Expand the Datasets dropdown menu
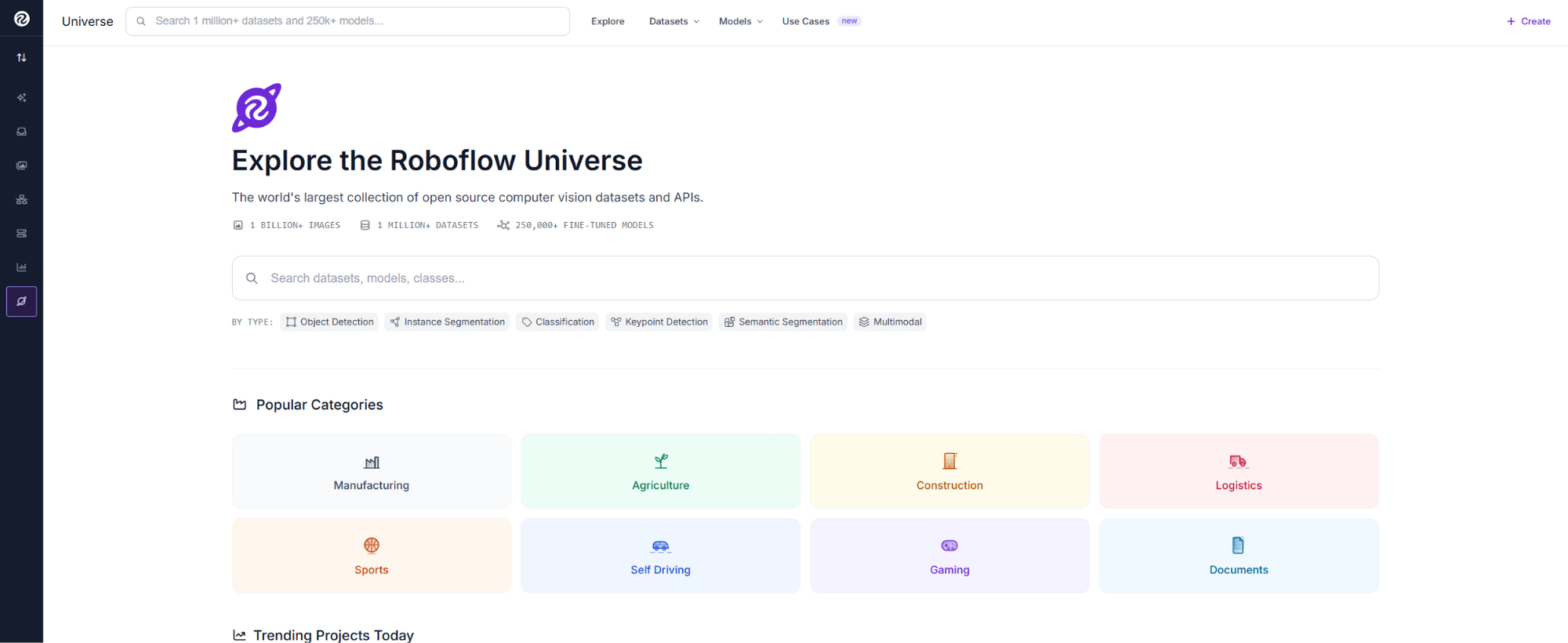This screenshot has height=643, width=1568. click(674, 21)
